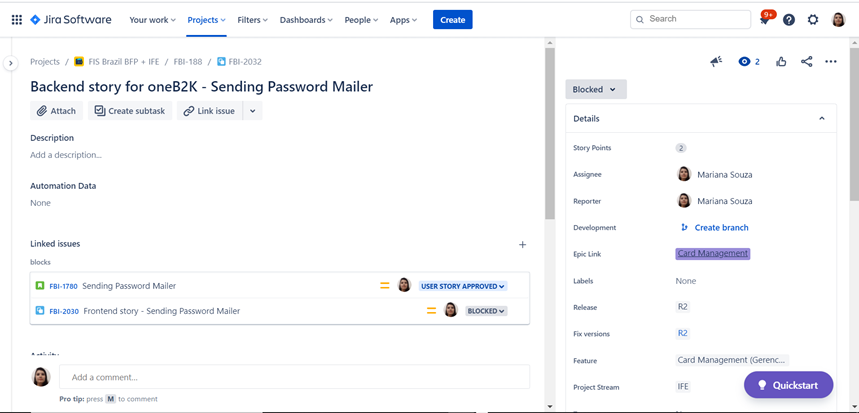This screenshot has height=413, width=859.
Task: Click Add a description placeholder
Action: pos(66,155)
